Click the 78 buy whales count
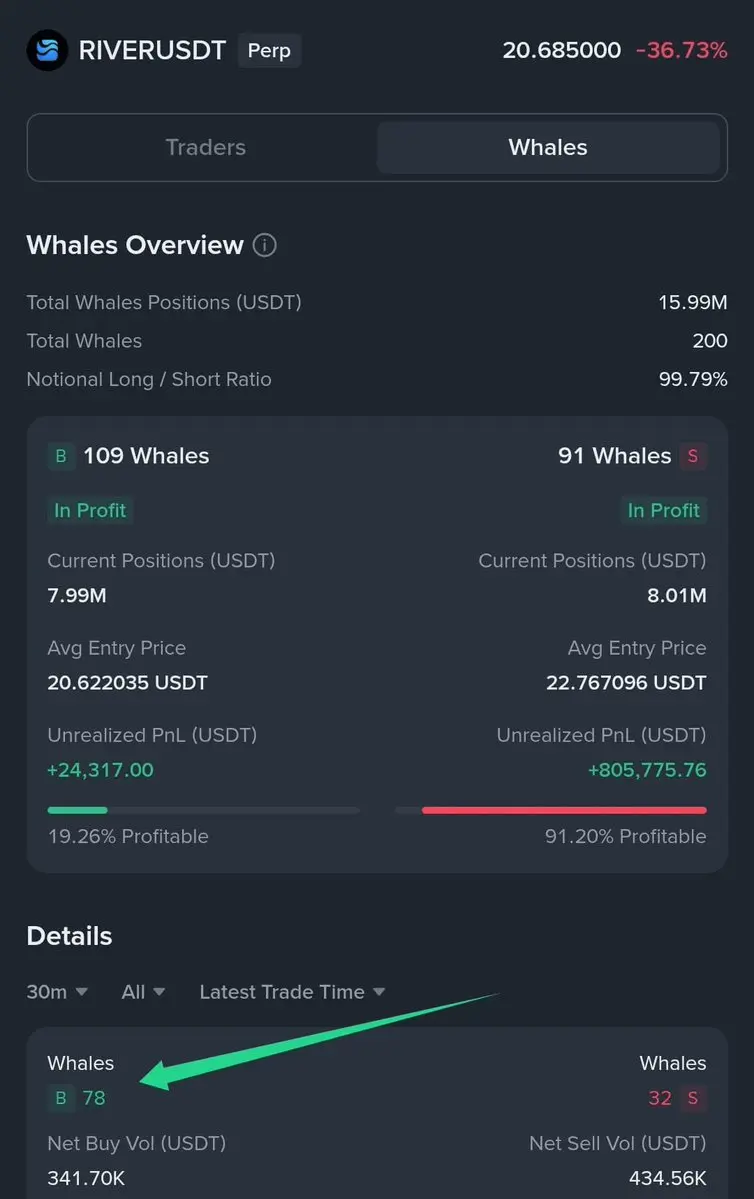The width and height of the screenshot is (754, 1199). click(94, 1098)
